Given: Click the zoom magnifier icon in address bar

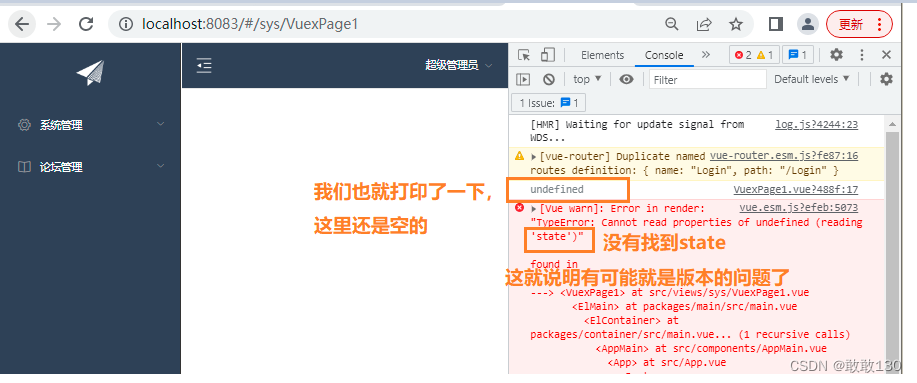Looking at the screenshot, I should click(673, 24).
